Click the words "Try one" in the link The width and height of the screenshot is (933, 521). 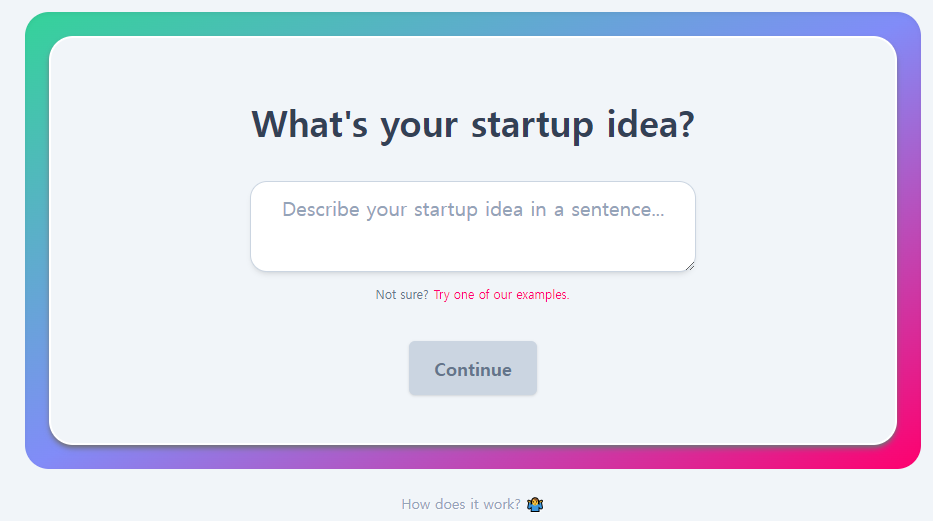point(453,295)
